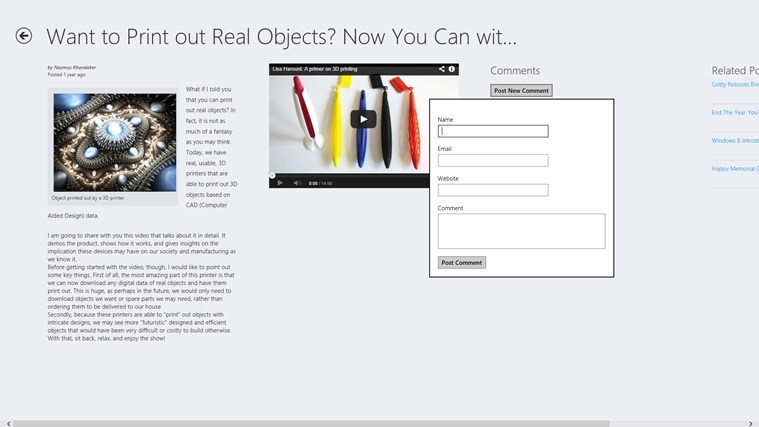
Task: Select the Website input field
Action: (493, 190)
